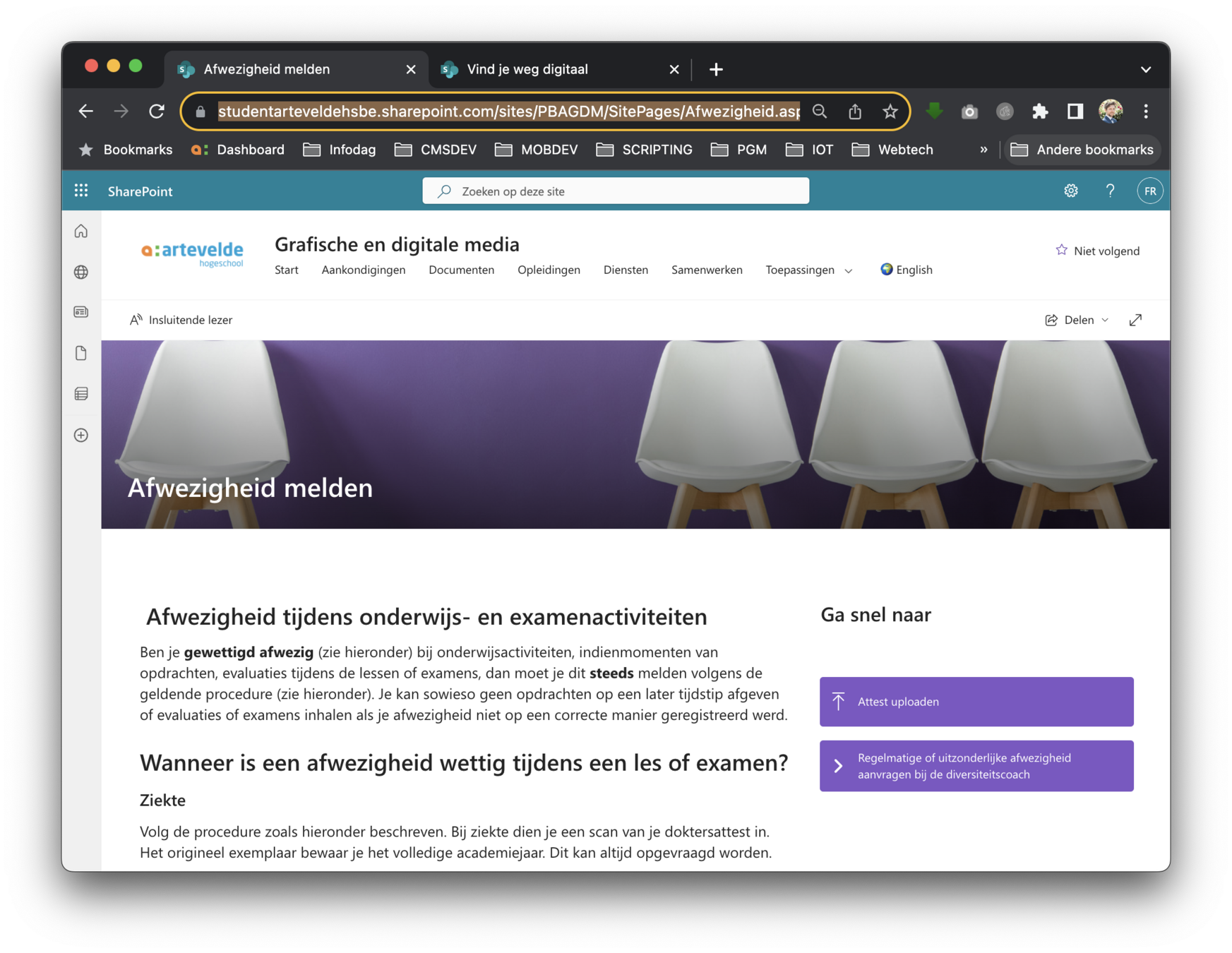Click the Attest uploaden button
The height and width of the screenshot is (953, 1232).
(976, 702)
